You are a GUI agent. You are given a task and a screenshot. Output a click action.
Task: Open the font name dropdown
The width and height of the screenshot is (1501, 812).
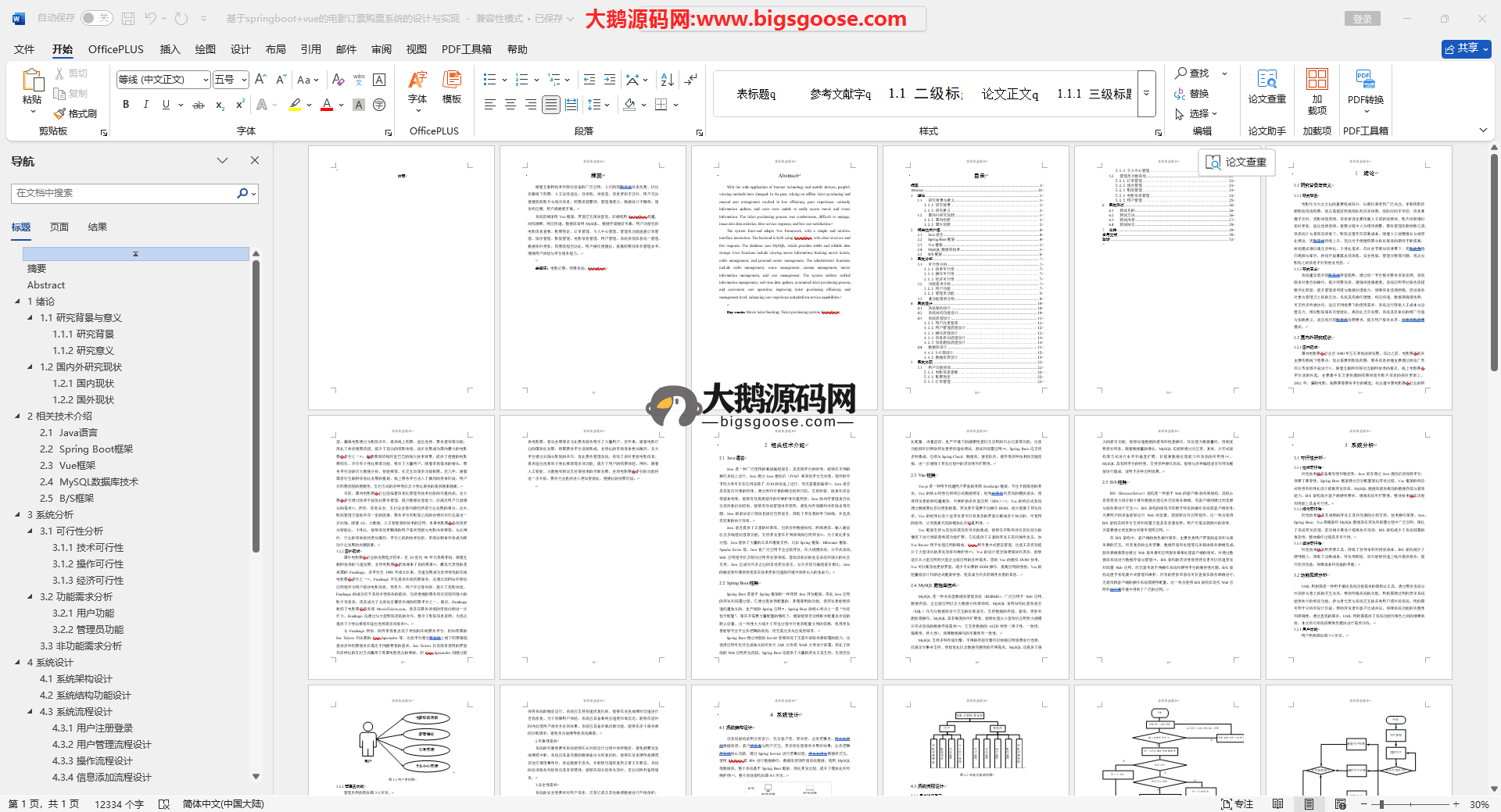coord(206,80)
